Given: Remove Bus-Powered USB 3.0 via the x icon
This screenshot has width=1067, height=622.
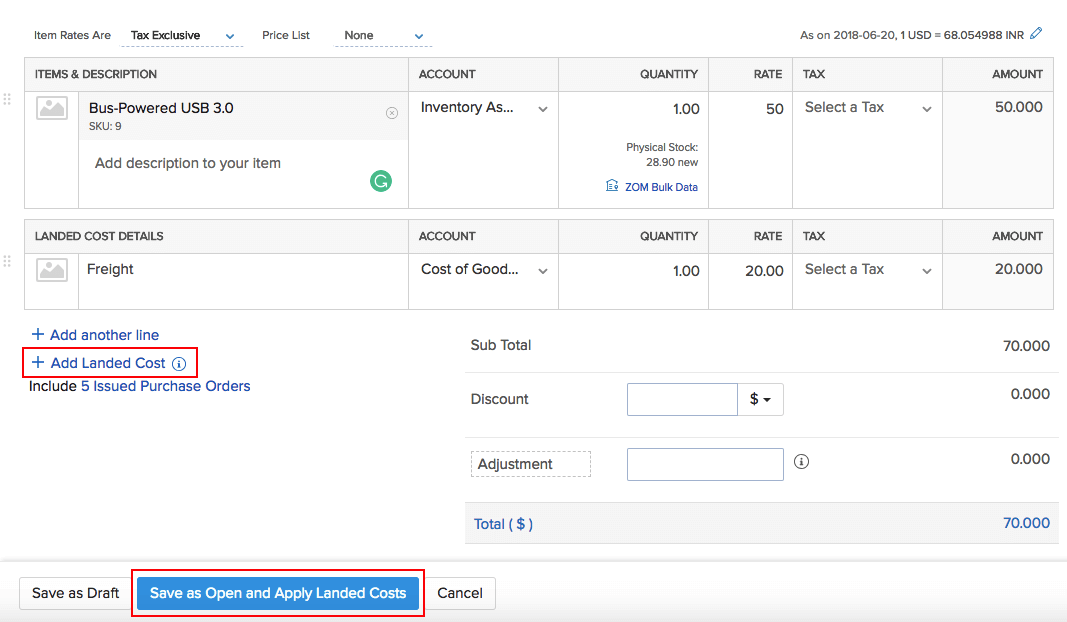Looking at the screenshot, I should point(391,113).
